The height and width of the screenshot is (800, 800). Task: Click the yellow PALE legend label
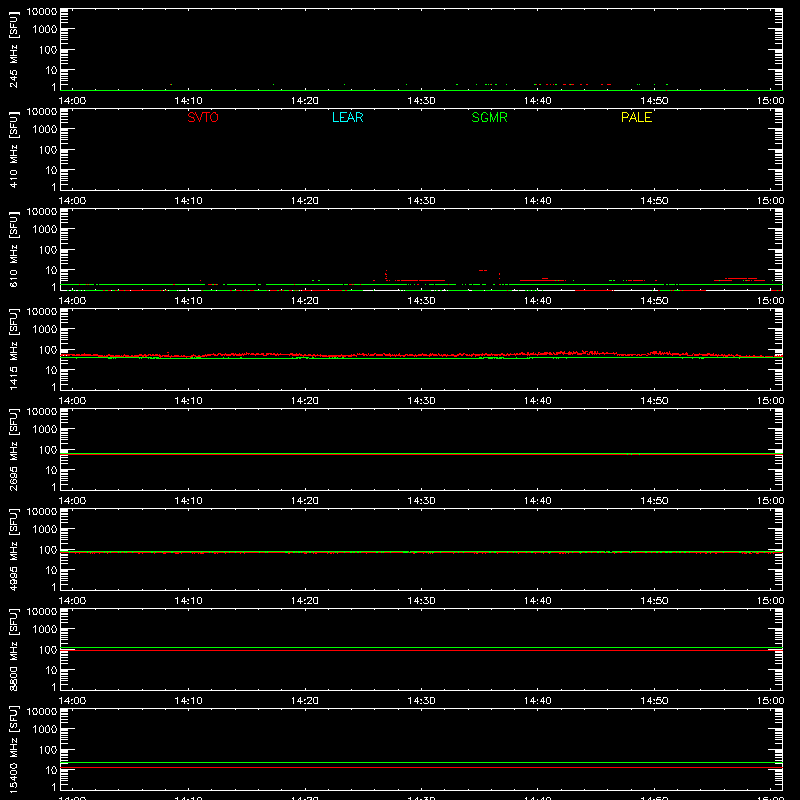636,117
